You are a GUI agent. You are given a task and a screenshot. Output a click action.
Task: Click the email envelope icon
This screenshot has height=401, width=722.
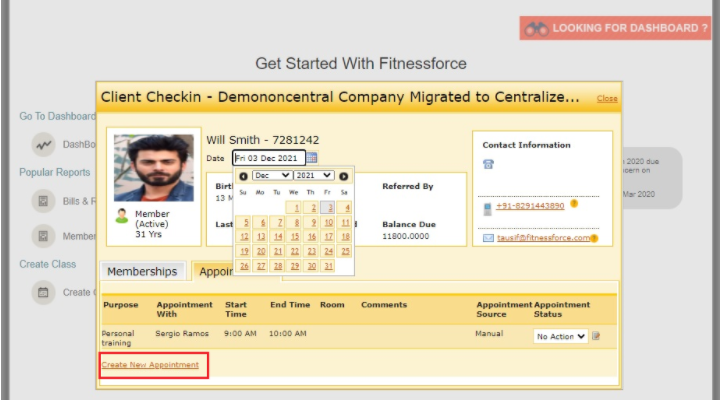point(488,238)
